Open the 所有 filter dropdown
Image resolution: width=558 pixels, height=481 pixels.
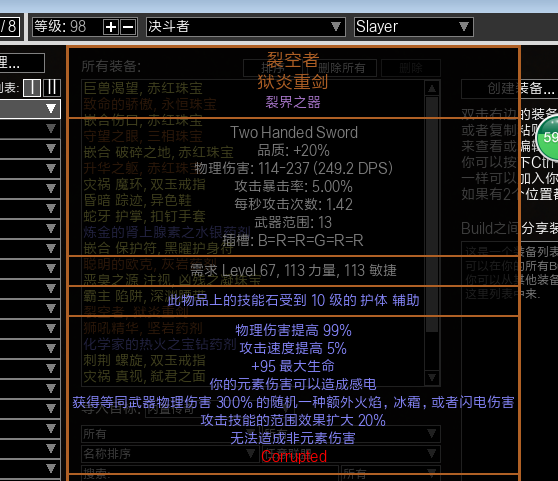point(170,434)
